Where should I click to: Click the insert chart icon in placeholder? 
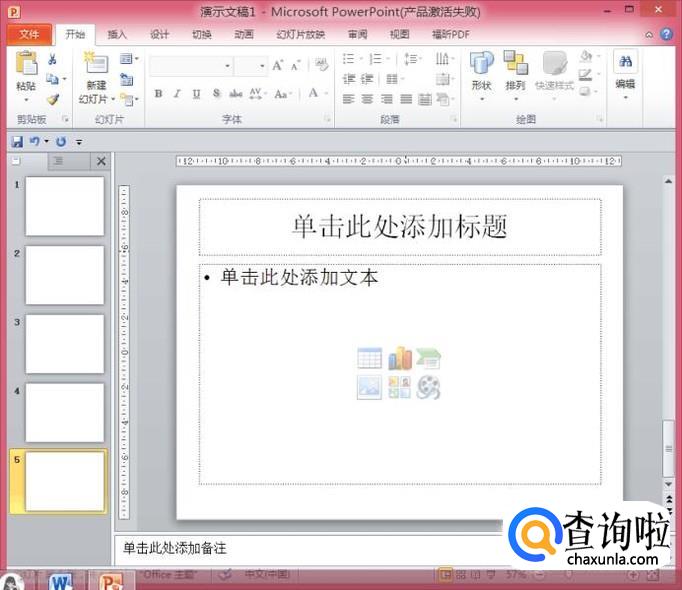coord(400,359)
